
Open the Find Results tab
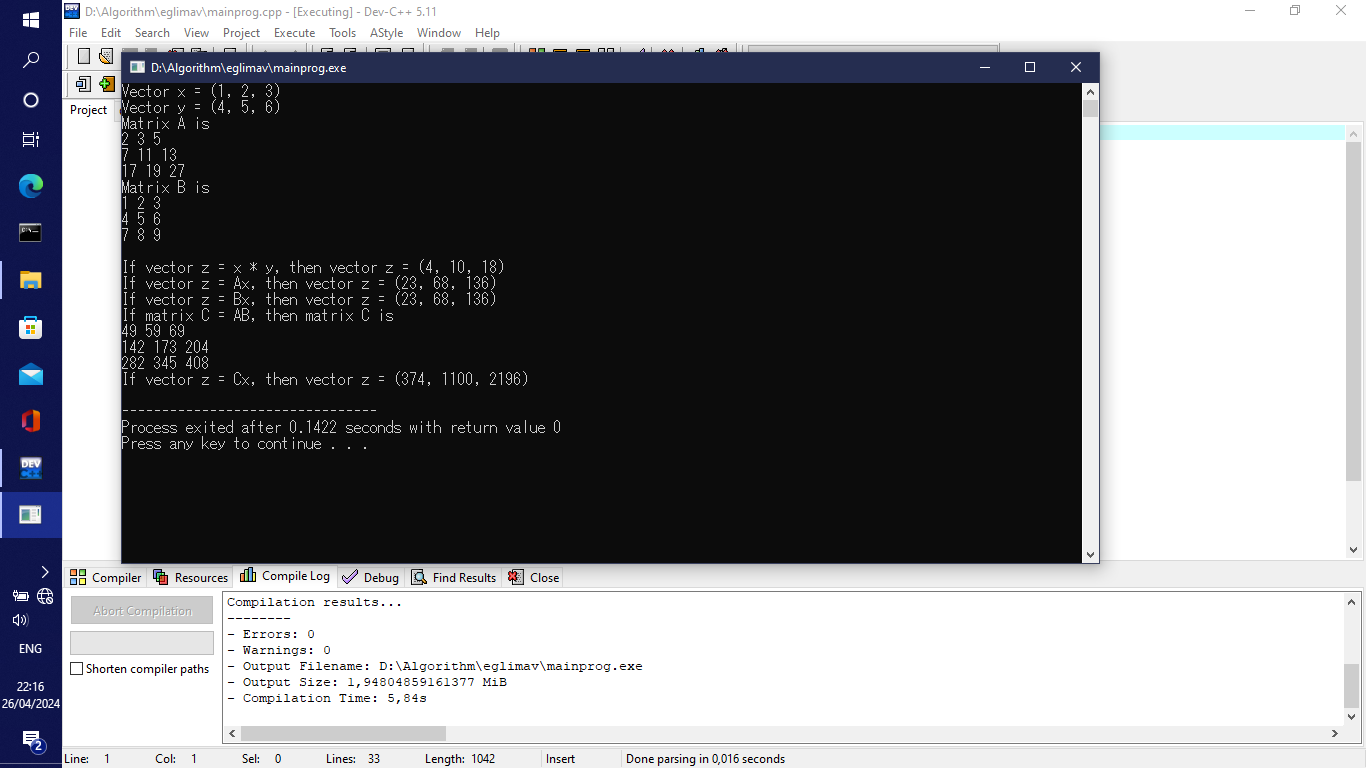[x=453, y=577]
